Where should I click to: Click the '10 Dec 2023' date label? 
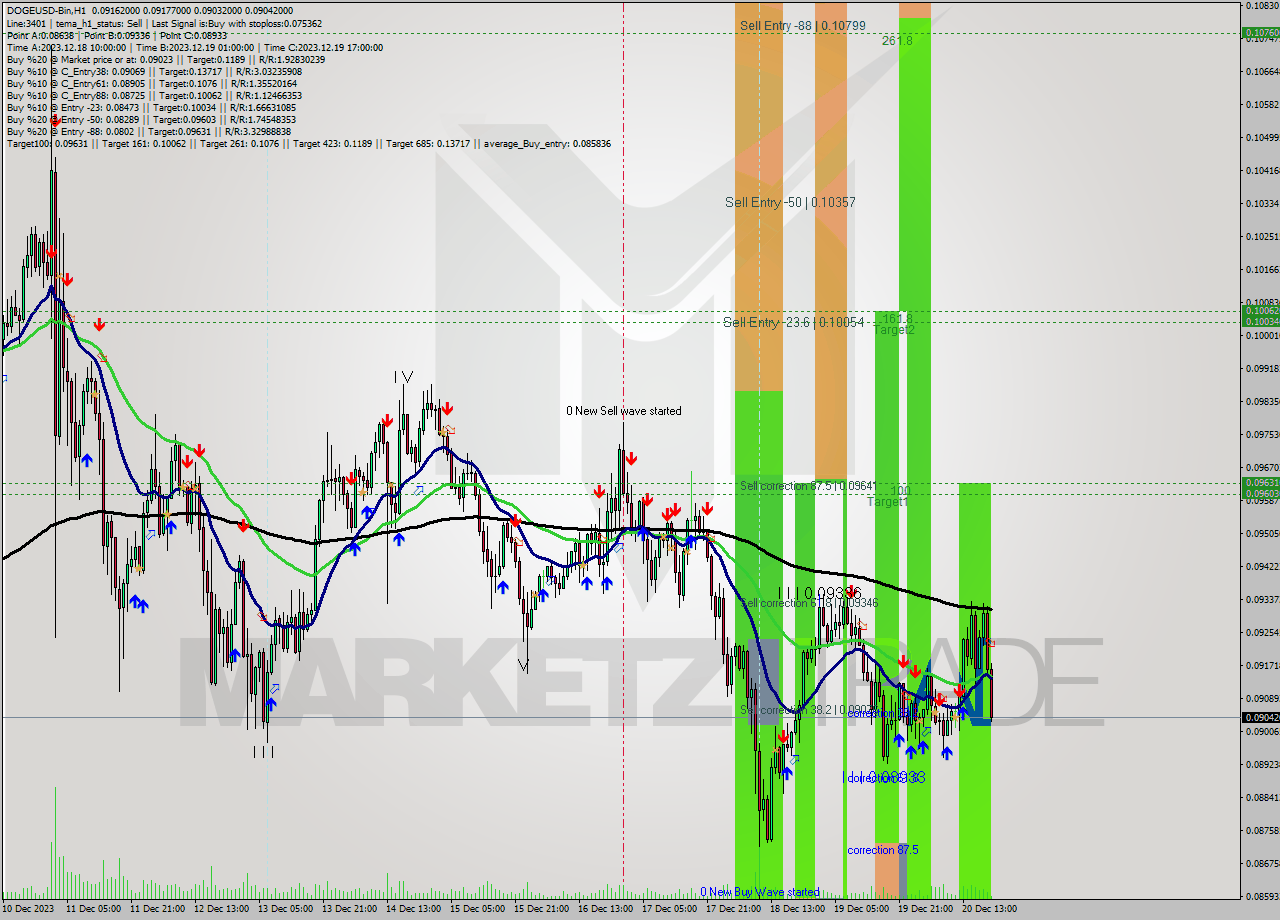point(29,910)
